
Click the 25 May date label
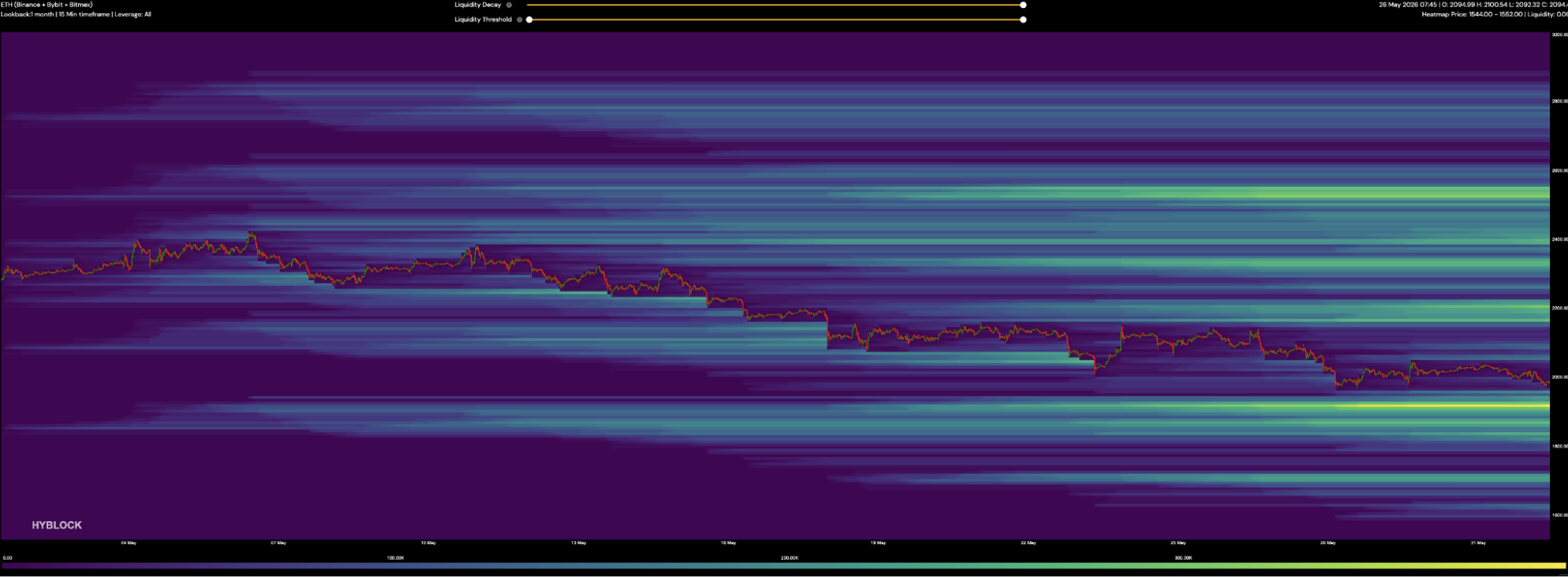[x=1178, y=543]
